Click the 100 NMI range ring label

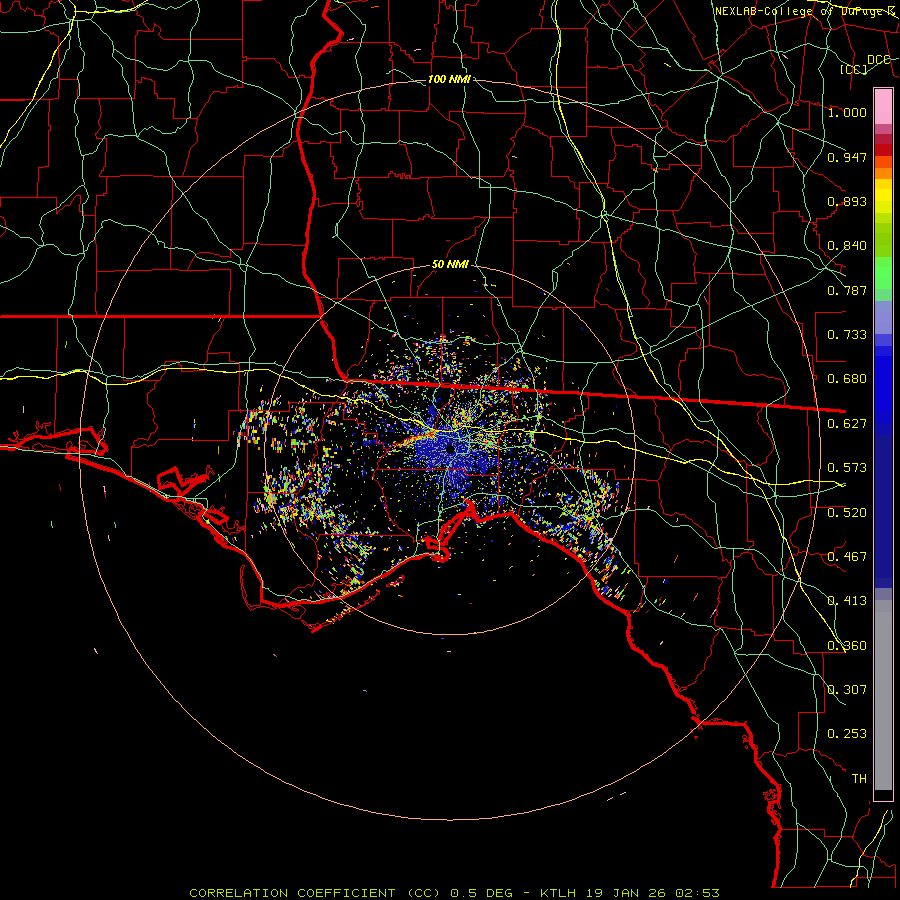point(449,79)
